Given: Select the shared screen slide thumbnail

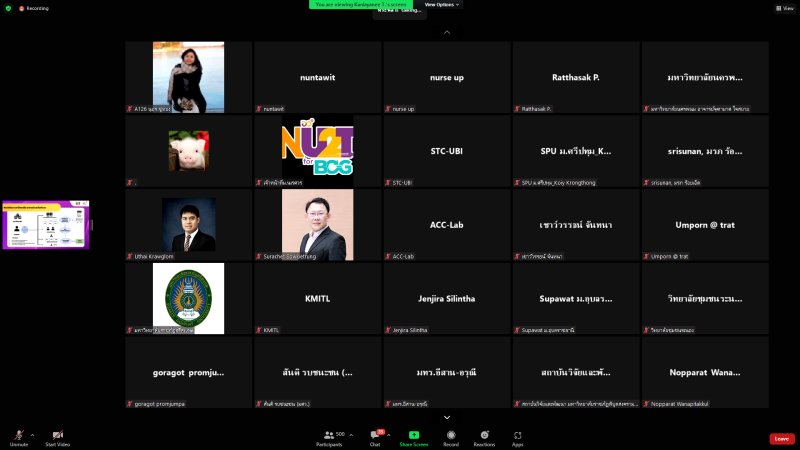Looking at the screenshot, I should tap(44, 225).
